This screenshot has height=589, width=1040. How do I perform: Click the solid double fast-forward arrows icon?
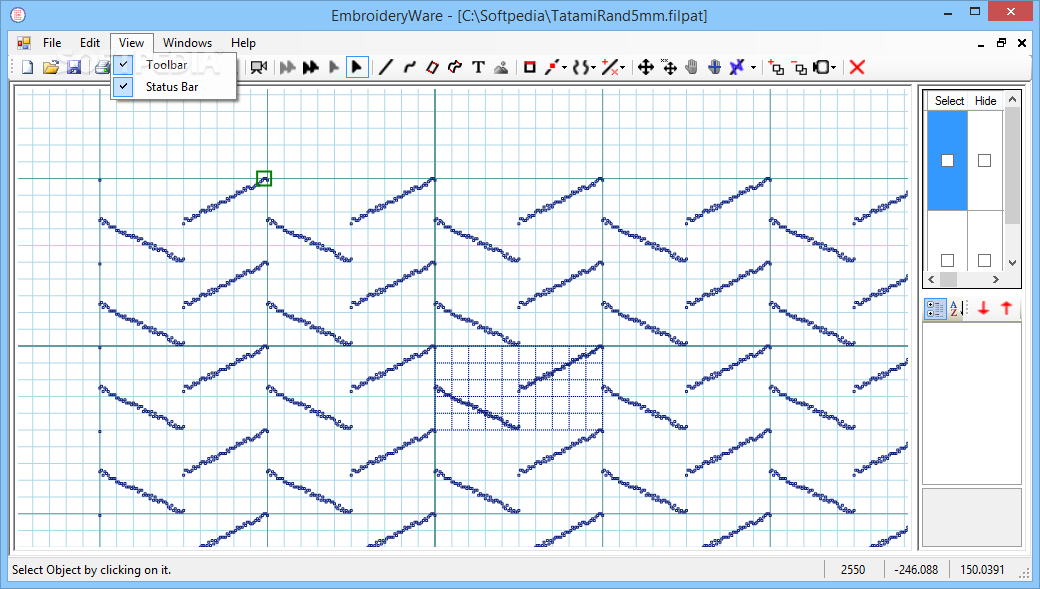(x=310, y=67)
